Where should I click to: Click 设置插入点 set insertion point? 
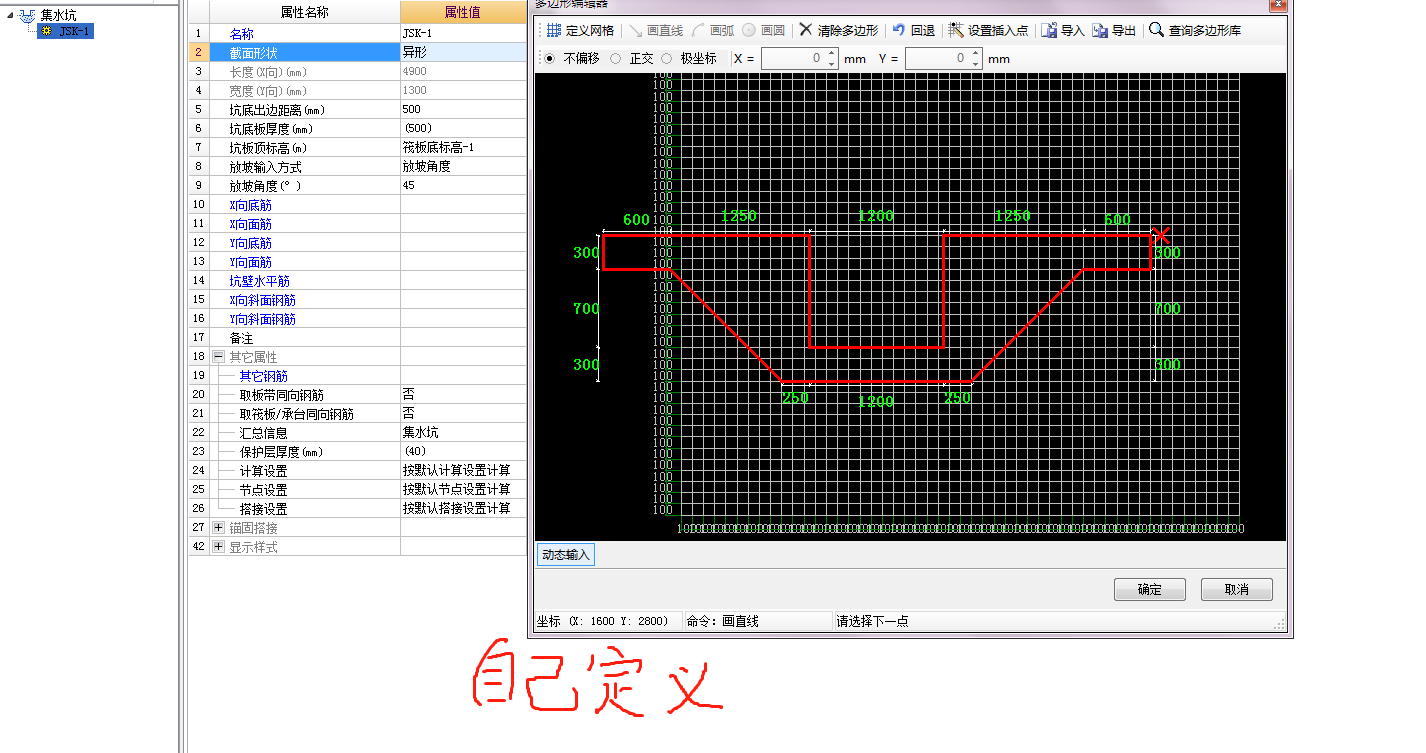[x=988, y=31]
